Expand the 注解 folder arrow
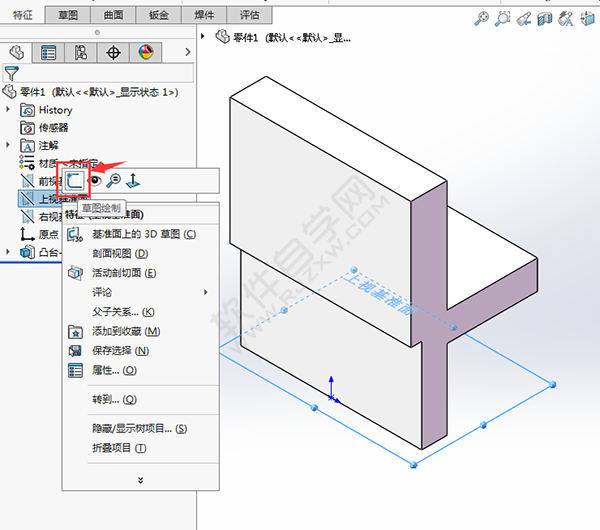 coord(8,145)
